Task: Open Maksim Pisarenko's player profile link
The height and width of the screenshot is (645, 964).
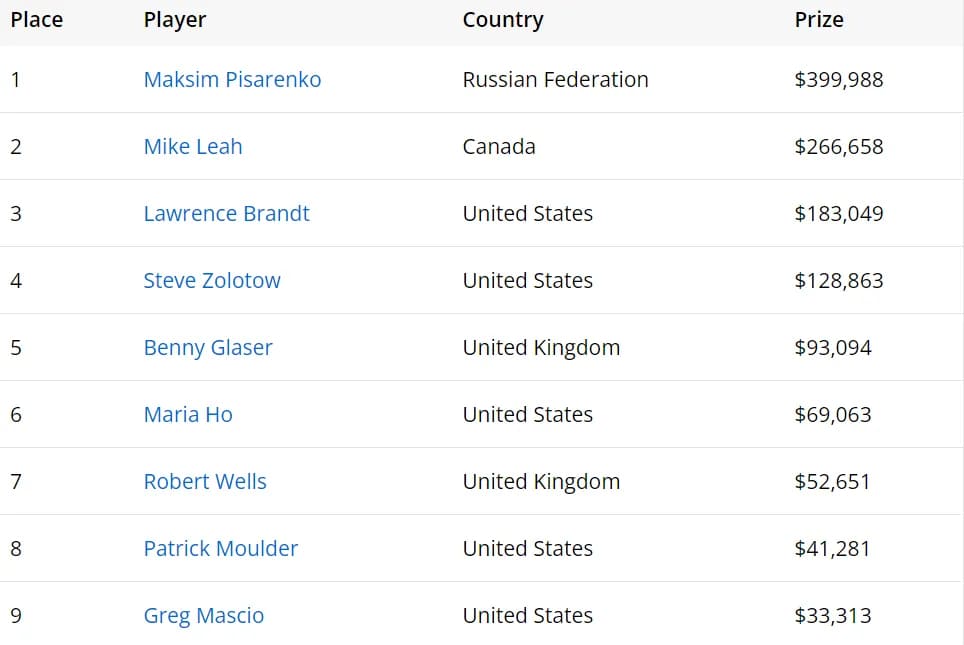Action: point(232,80)
